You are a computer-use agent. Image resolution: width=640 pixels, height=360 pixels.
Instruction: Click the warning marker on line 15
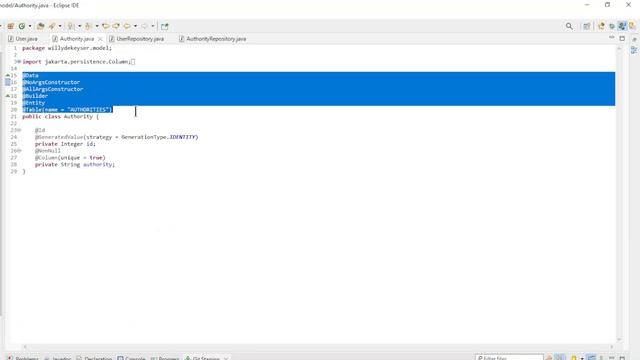click(7, 75)
